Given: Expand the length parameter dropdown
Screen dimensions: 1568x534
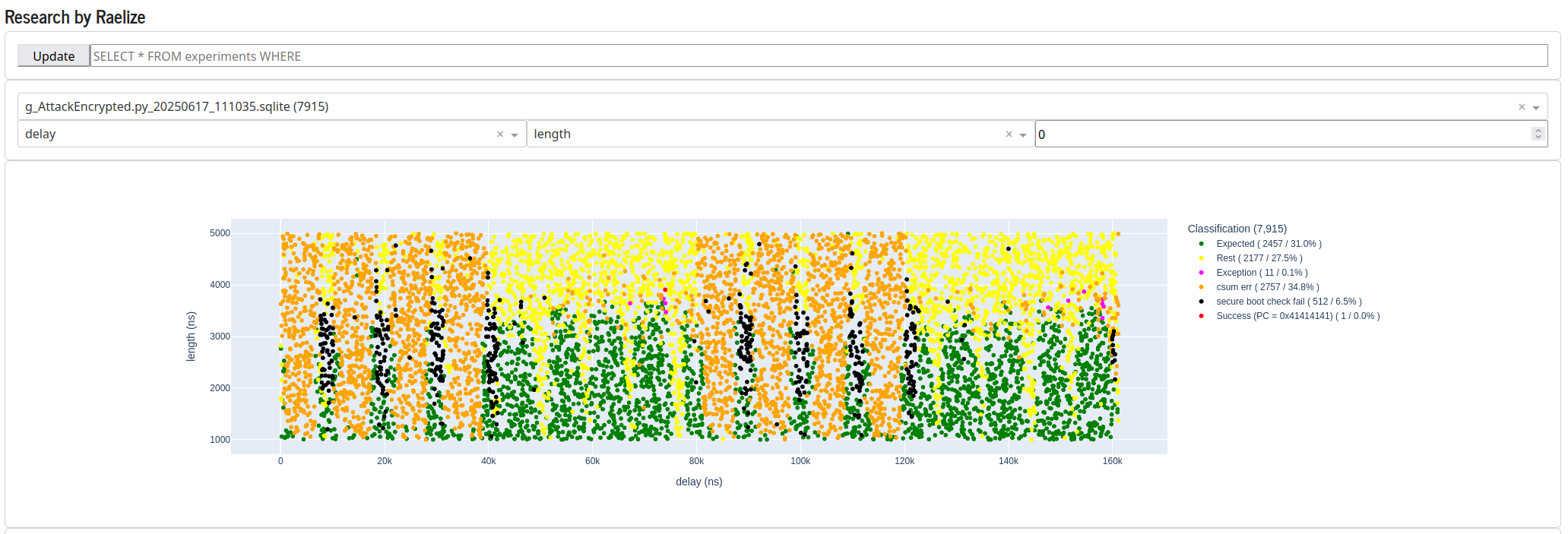Looking at the screenshot, I should [1023, 134].
